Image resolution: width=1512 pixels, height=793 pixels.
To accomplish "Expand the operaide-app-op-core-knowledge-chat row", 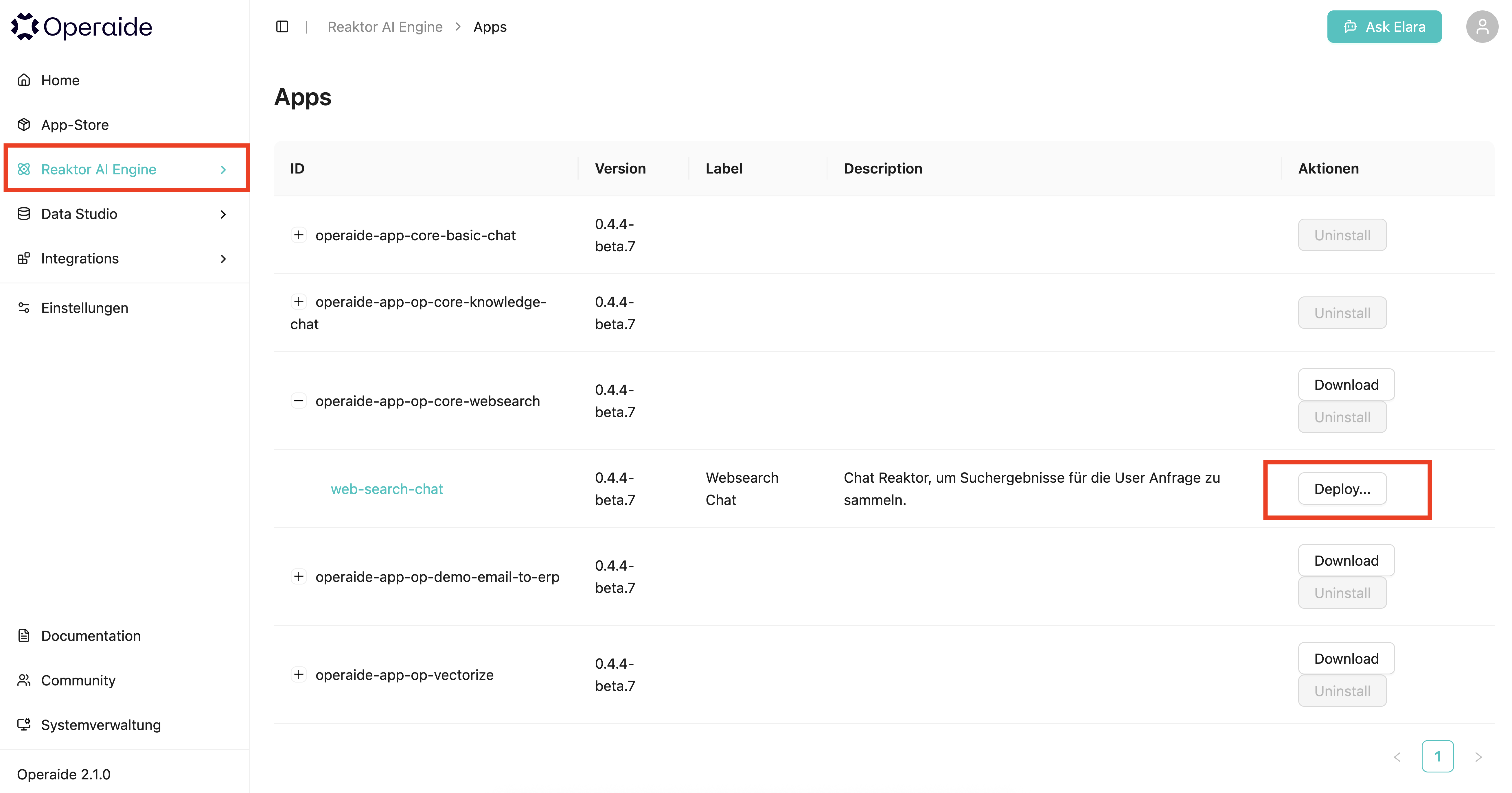I will click(299, 301).
